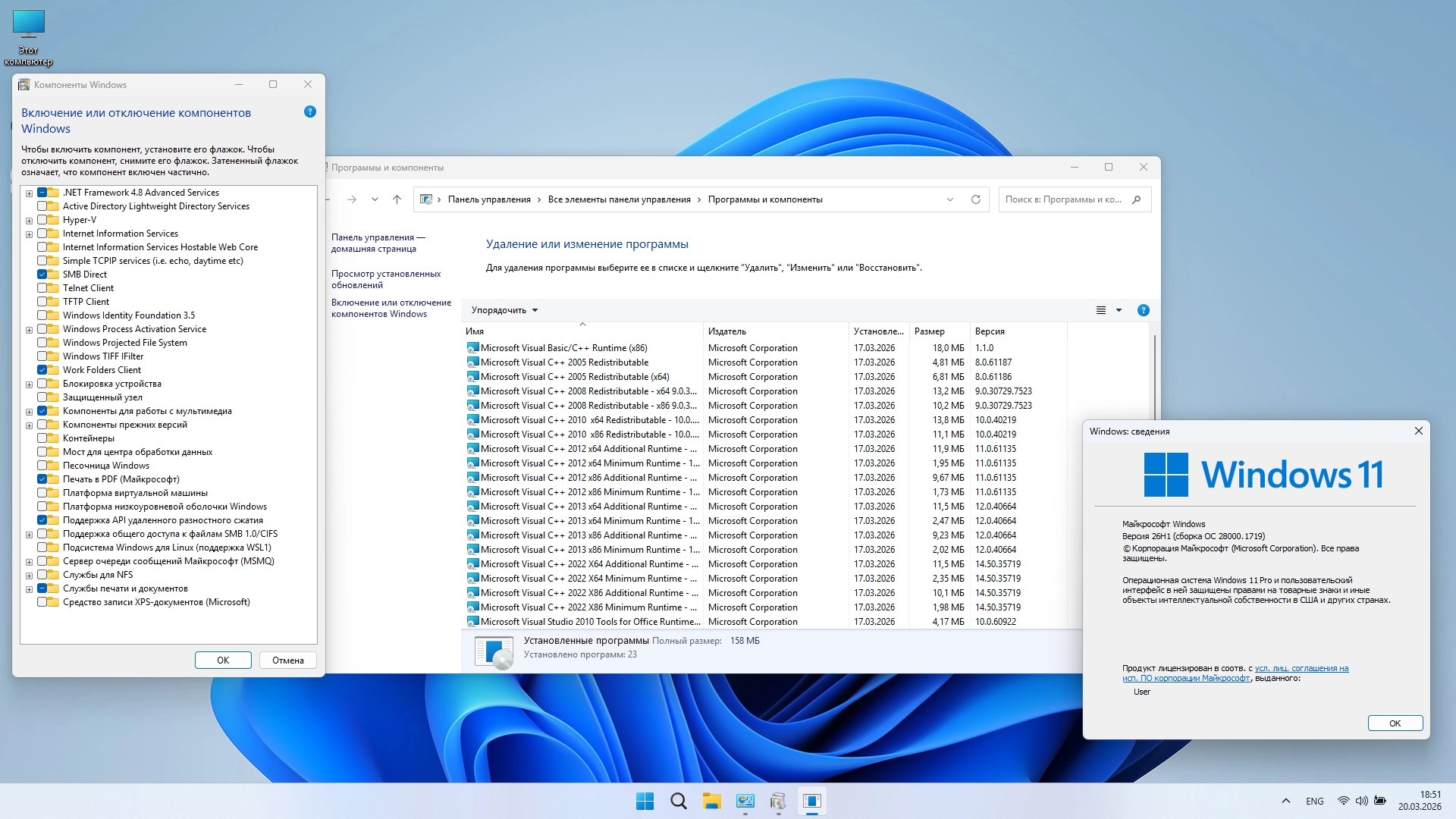
Task: Click the Отмена button in components dialog
Action: [287, 661]
